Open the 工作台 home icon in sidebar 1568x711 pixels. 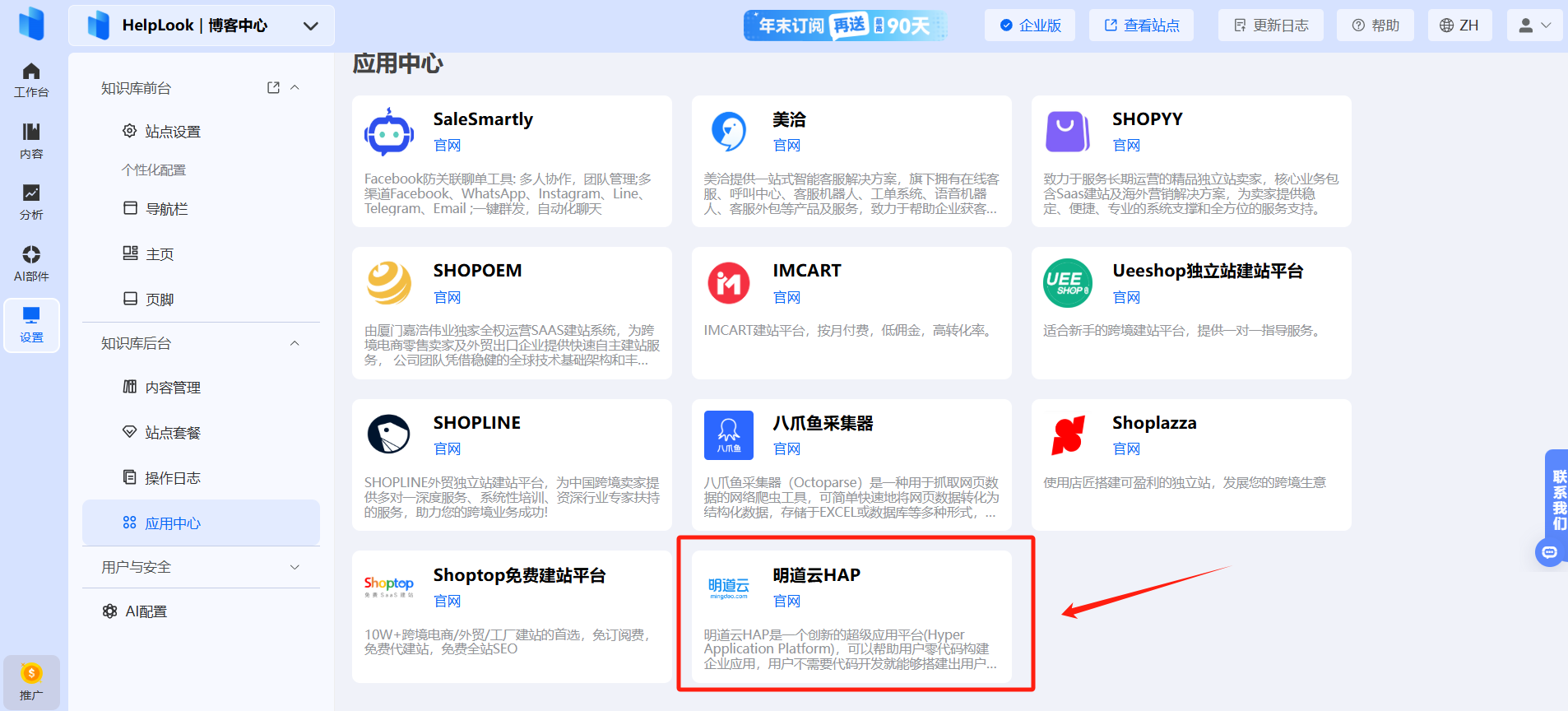31,80
